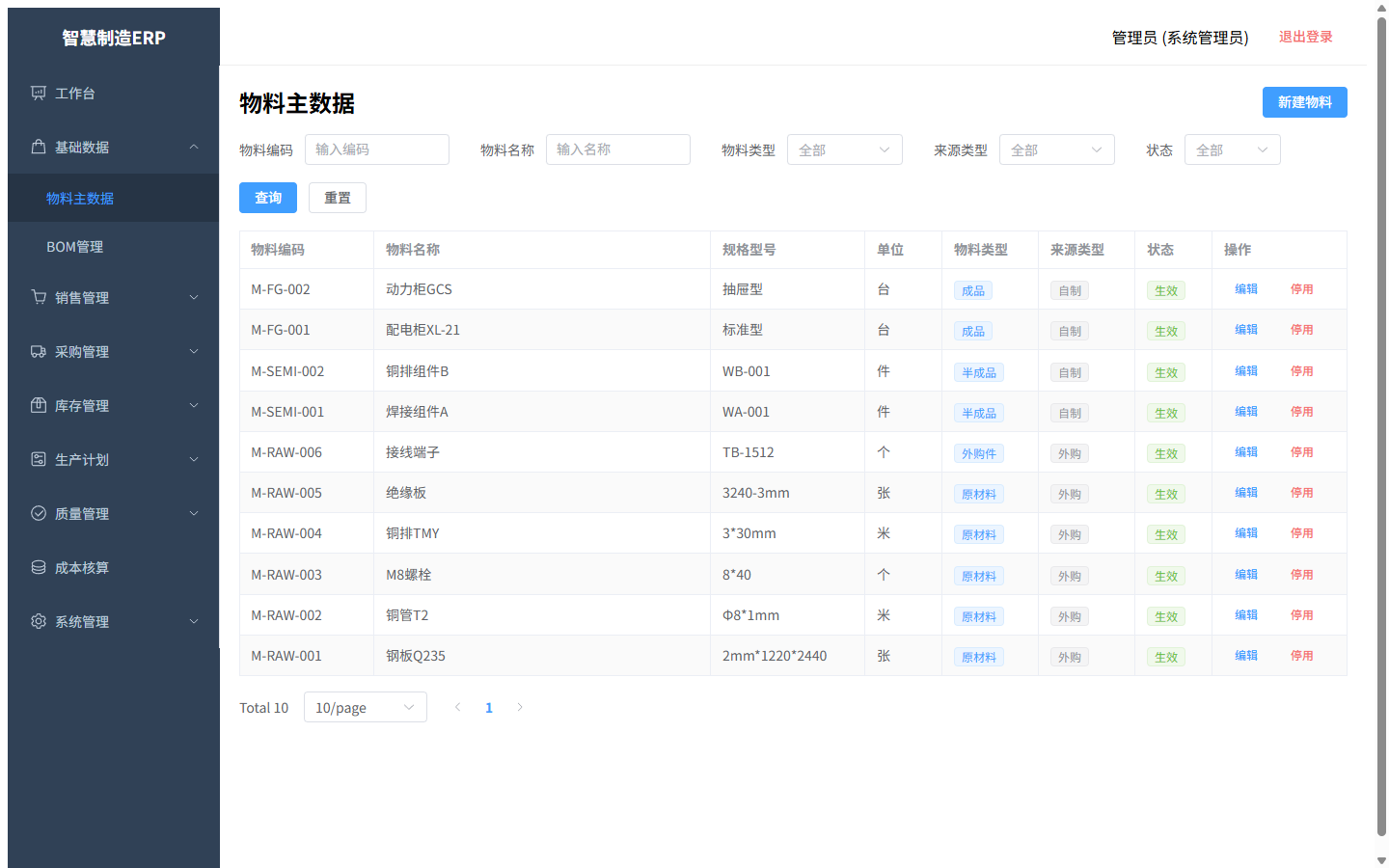Click the 基础数据 bag icon
This screenshot has height=868, width=1389.
pos(39,148)
